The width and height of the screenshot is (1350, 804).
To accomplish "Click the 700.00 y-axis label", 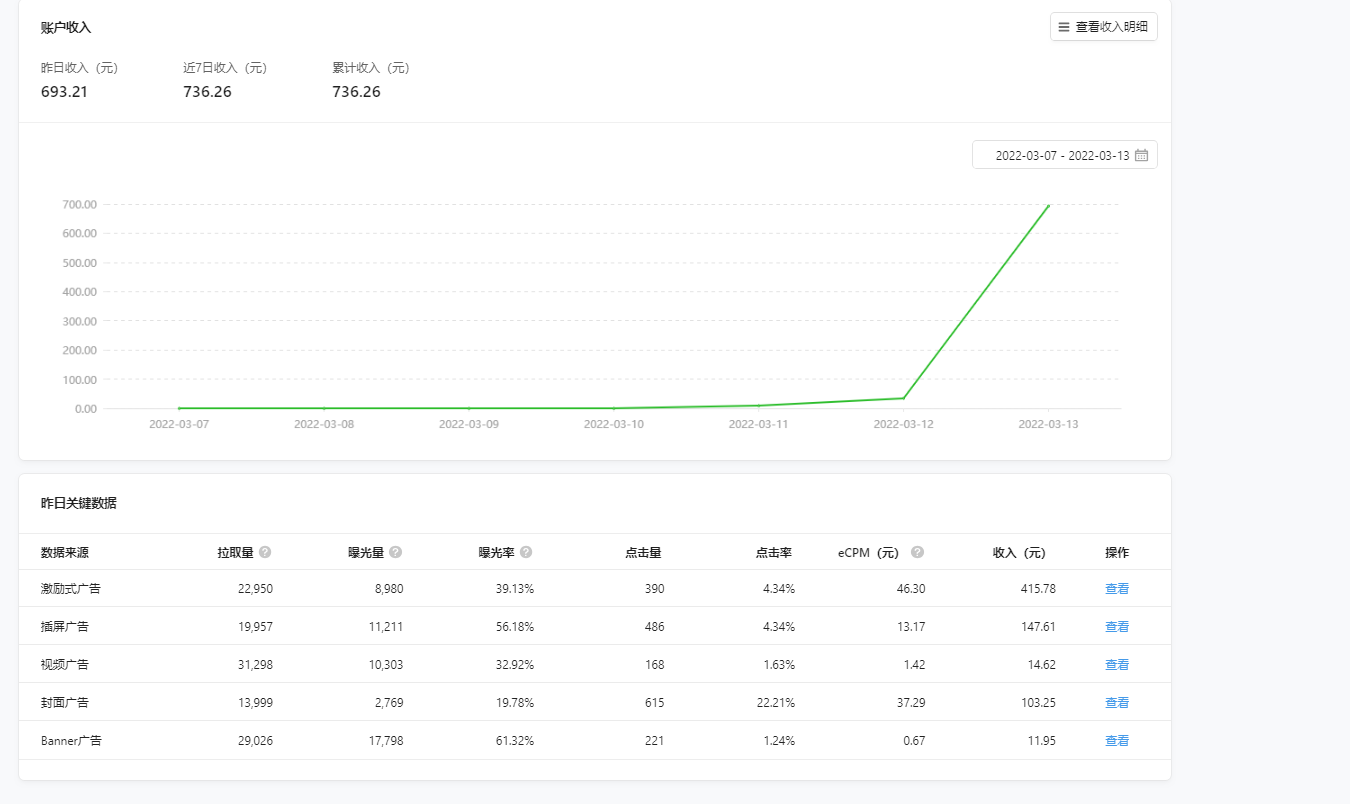I will point(79,204).
